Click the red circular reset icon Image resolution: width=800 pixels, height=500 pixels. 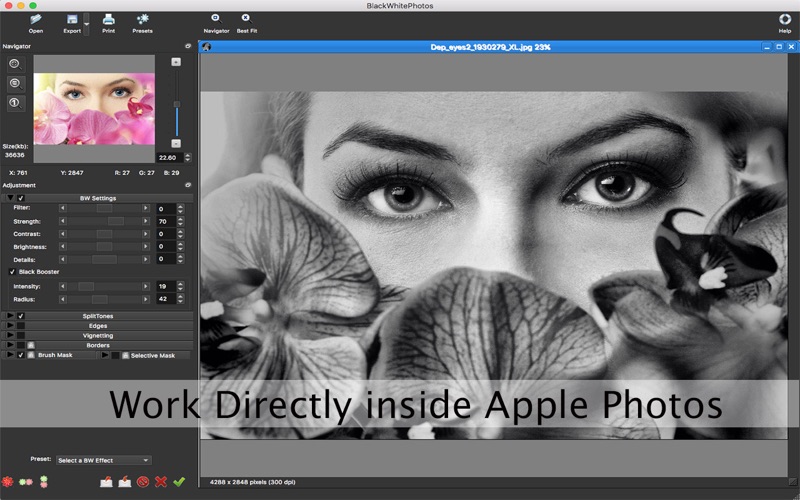(143, 481)
